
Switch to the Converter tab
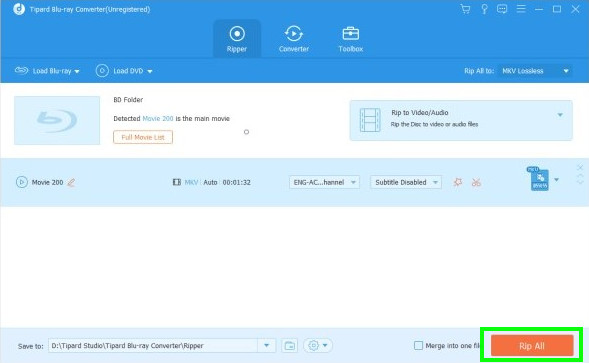[x=294, y=39]
